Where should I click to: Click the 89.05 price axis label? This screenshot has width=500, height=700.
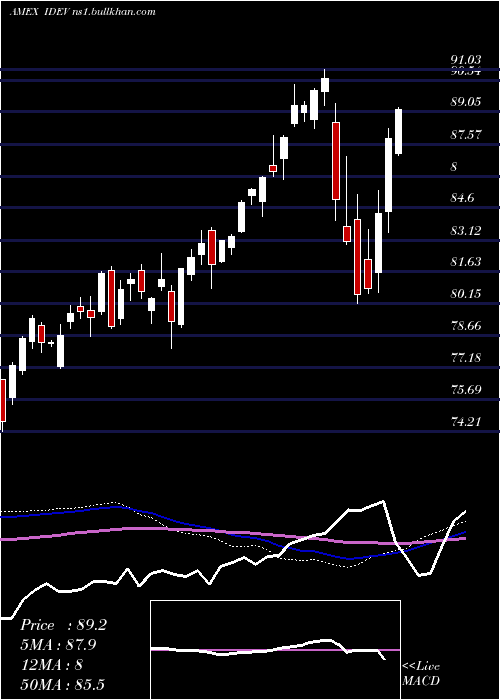click(x=465, y=102)
